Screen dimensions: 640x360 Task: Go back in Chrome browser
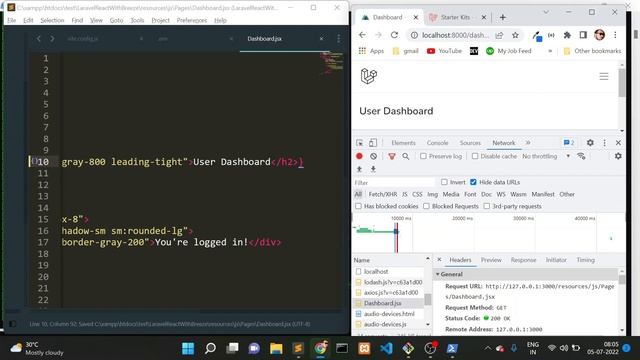click(362, 35)
